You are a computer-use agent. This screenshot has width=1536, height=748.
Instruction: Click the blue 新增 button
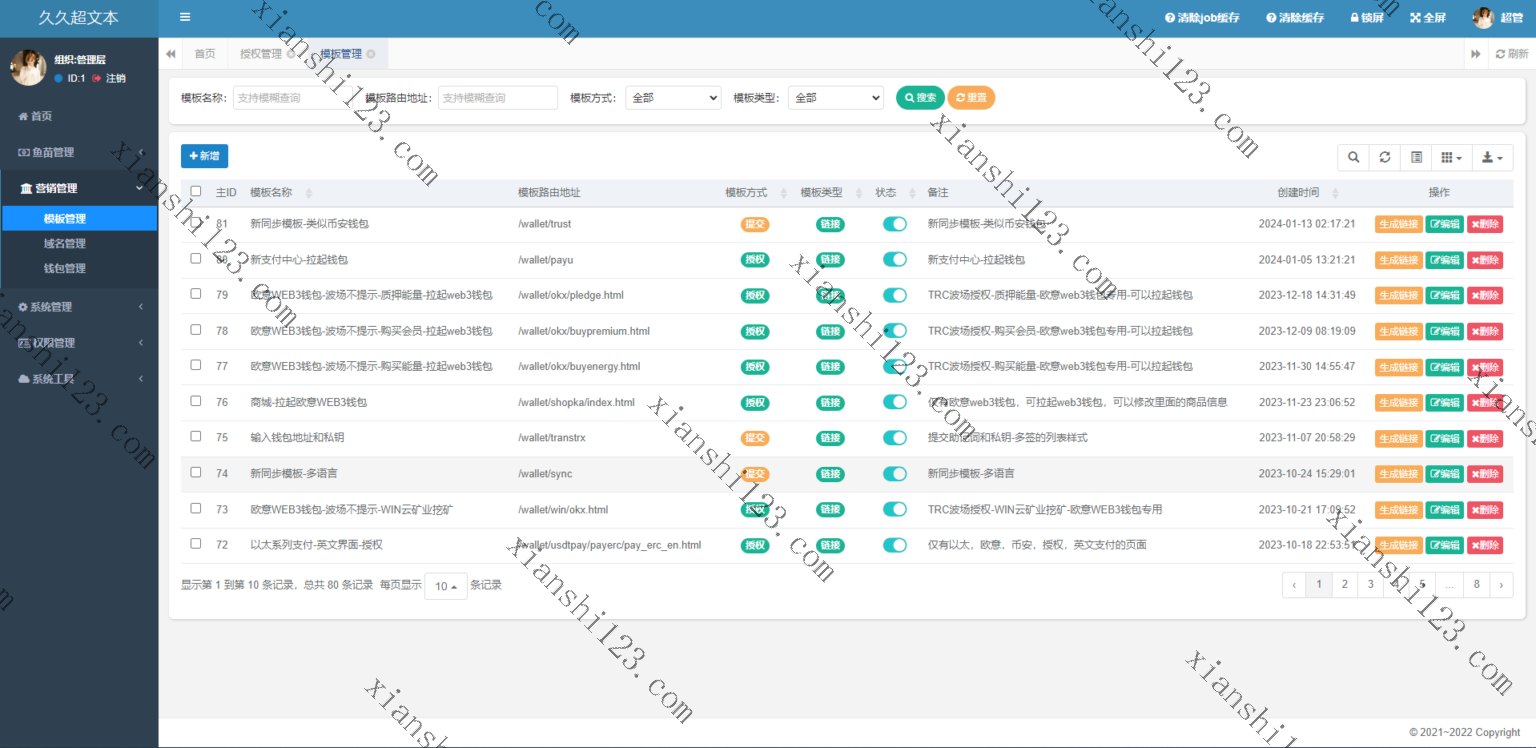[204, 156]
